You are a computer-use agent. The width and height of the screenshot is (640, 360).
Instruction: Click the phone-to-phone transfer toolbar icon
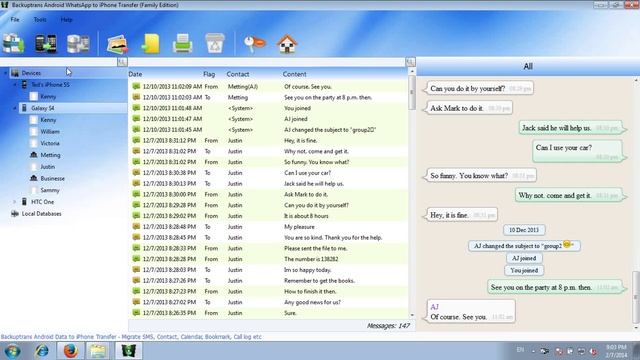[46, 44]
